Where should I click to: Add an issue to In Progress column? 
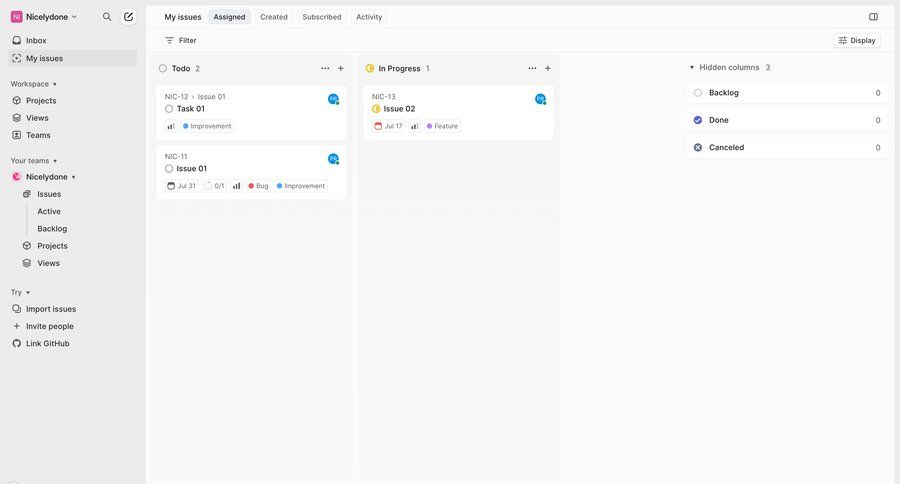pos(548,68)
